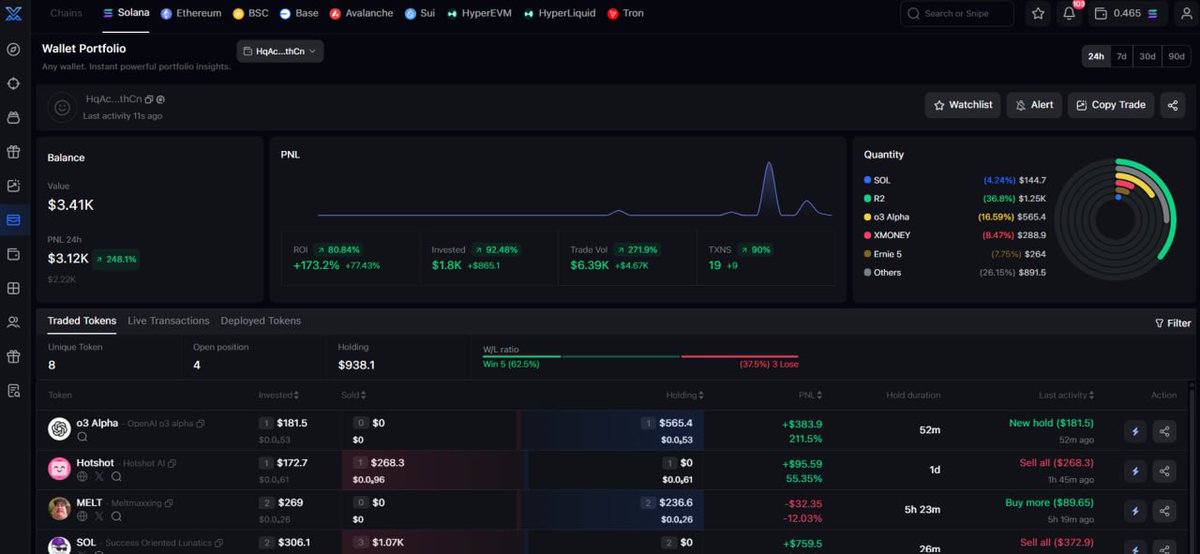Click the X logo at top-left corner
Viewport: 1200px width, 554px height.
pyautogui.click(x=13, y=13)
